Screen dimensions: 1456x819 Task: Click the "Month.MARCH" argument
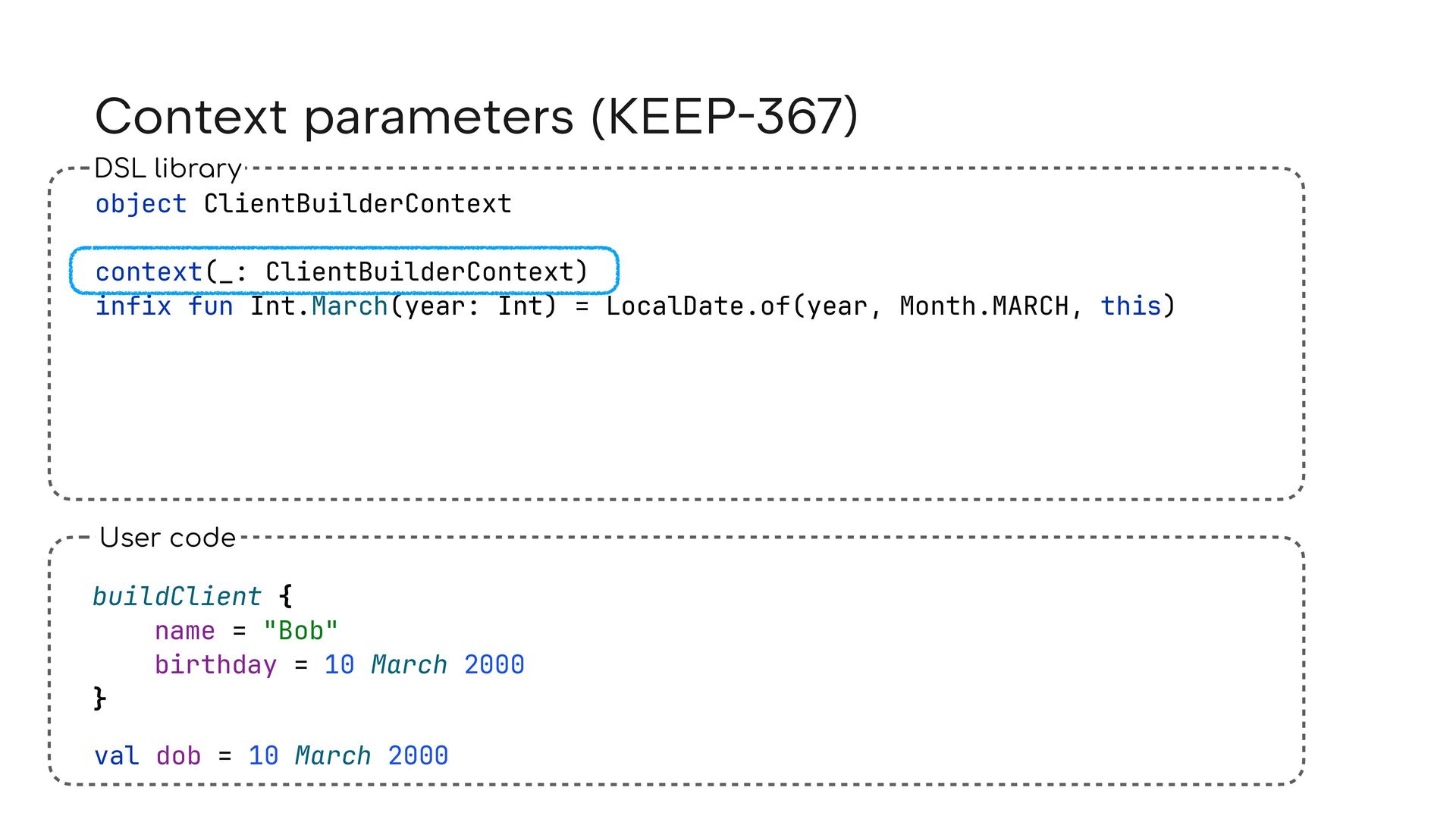point(984,306)
